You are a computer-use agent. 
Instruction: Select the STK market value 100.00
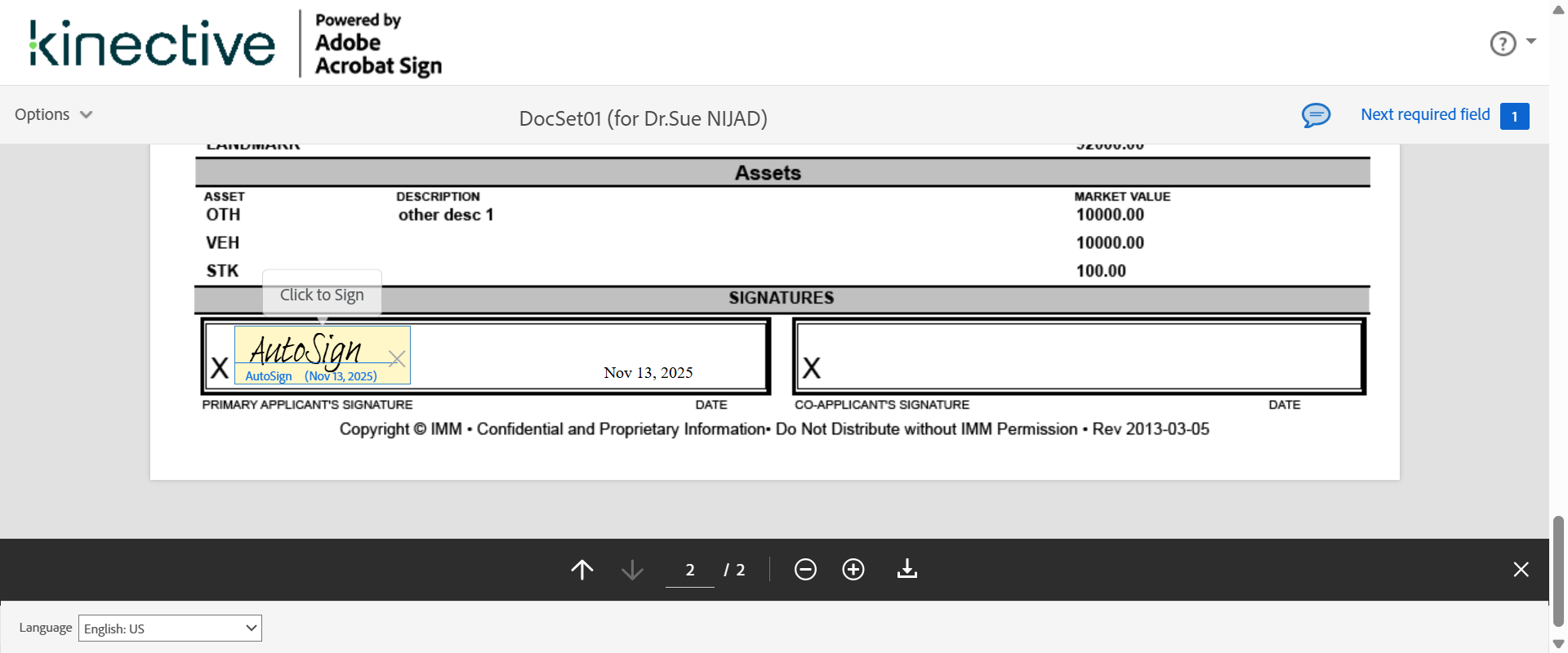1101,271
